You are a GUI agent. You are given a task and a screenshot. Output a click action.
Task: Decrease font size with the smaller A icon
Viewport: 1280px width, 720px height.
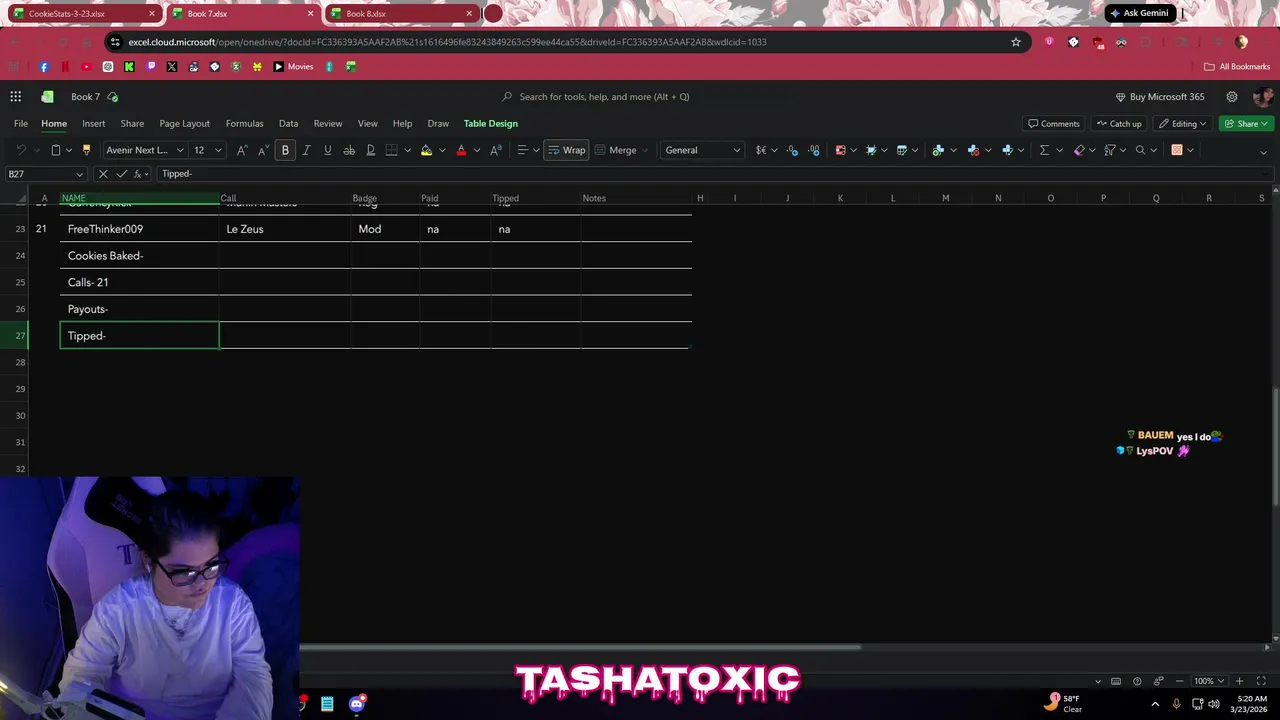pyautogui.click(x=263, y=150)
